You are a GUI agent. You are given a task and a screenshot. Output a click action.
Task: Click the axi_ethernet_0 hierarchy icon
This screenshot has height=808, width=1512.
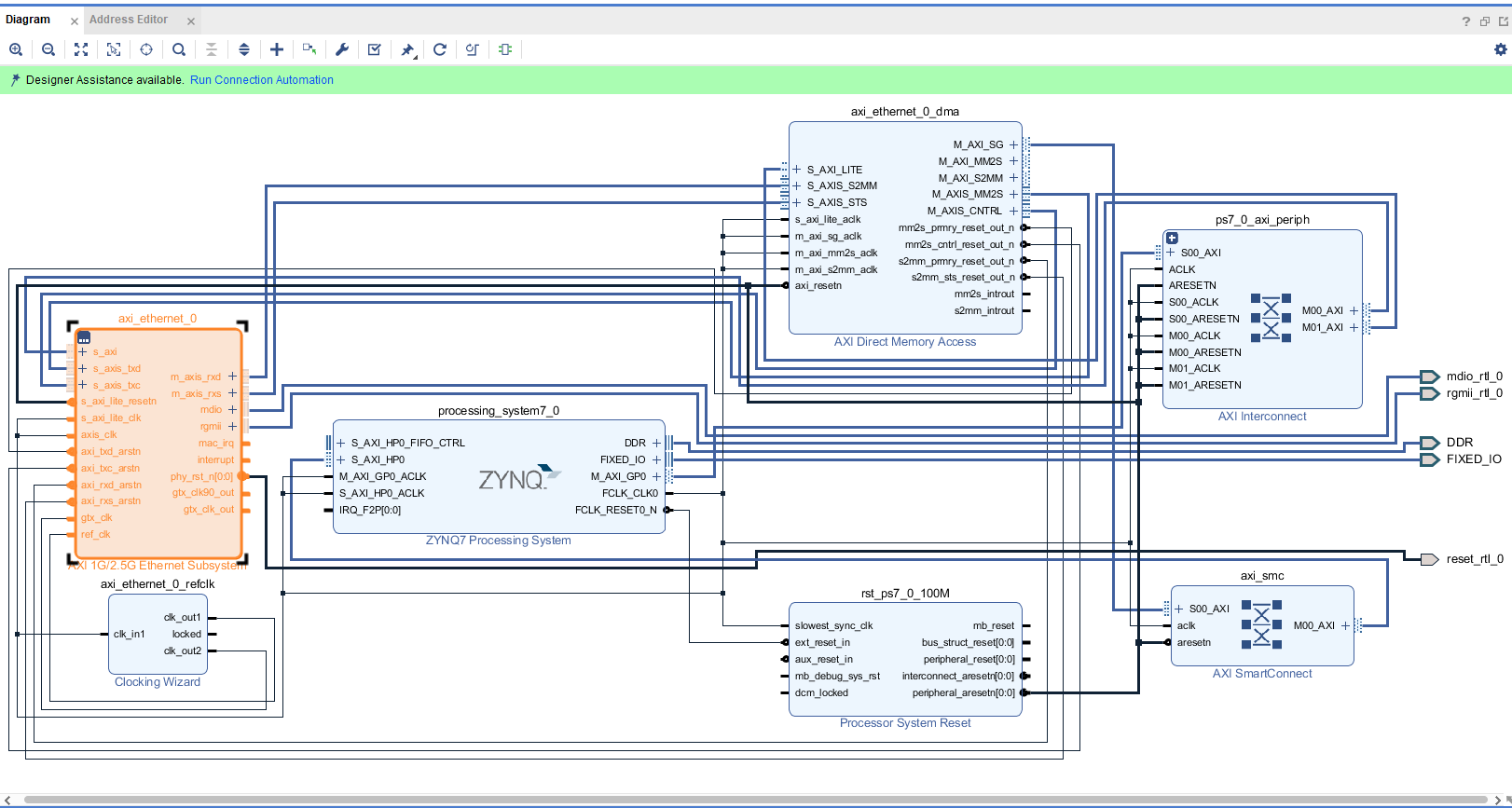(84, 337)
